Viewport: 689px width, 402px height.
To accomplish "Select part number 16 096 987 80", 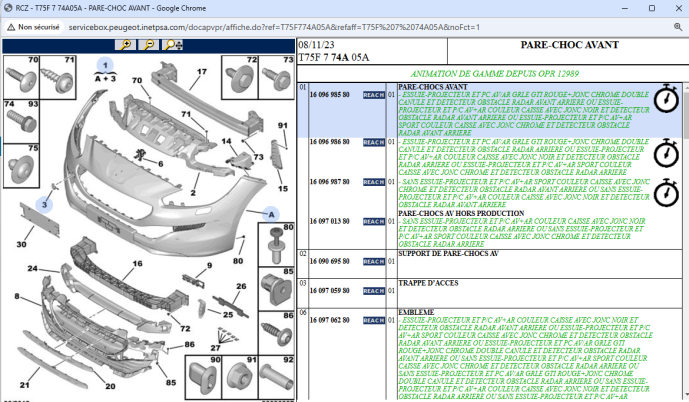I will (x=330, y=181).
